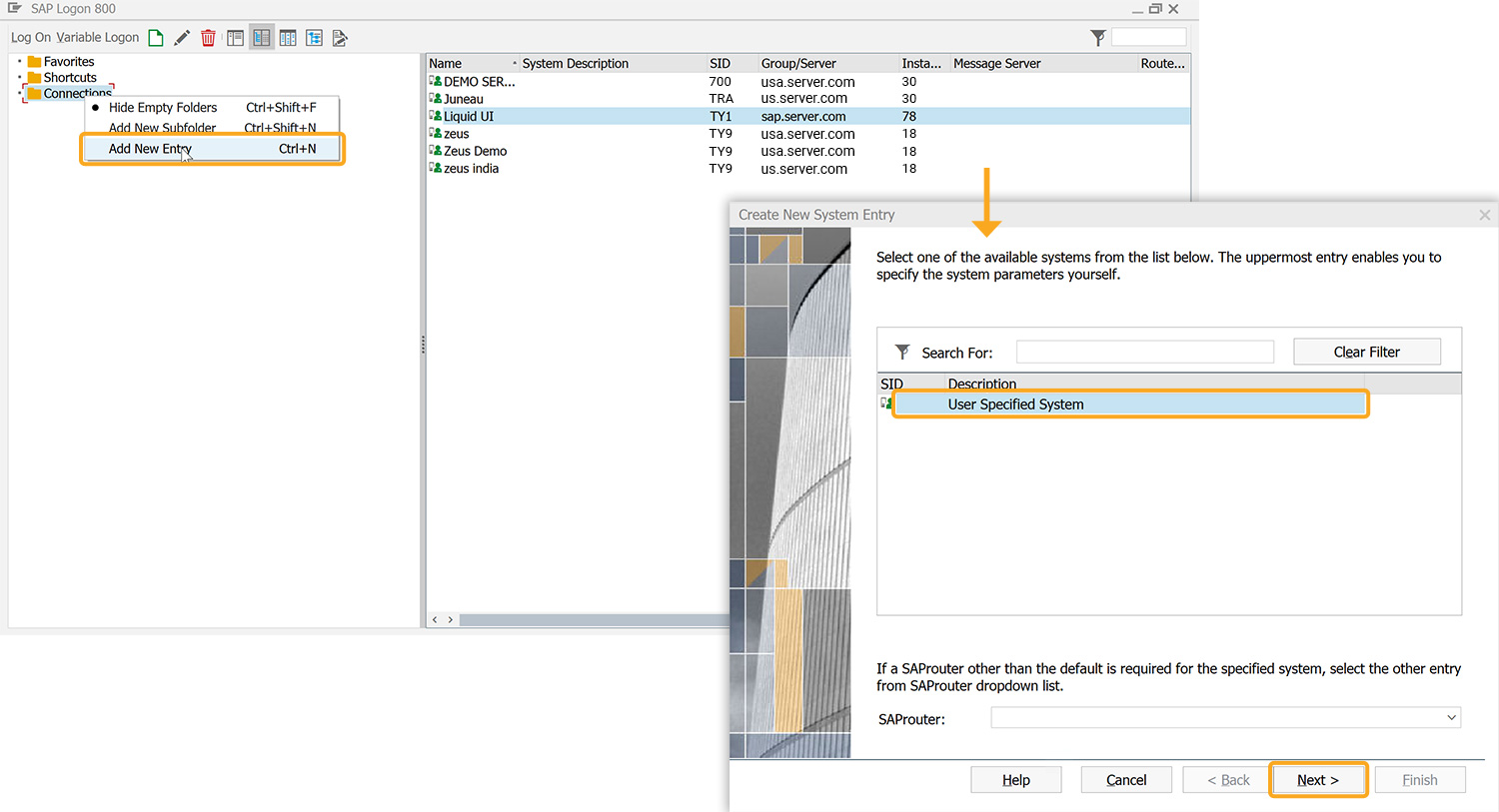Click the Cancel button in the dialog
This screenshot has height=812, width=1499.
coord(1126,780)
